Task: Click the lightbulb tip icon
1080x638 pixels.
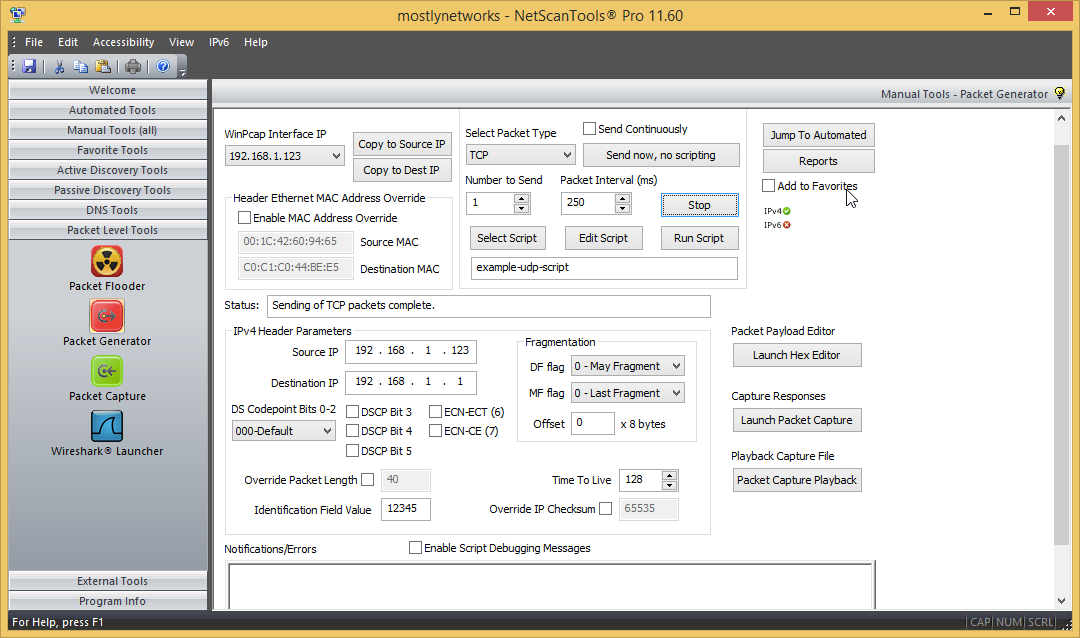Action: pos(1060,93)
